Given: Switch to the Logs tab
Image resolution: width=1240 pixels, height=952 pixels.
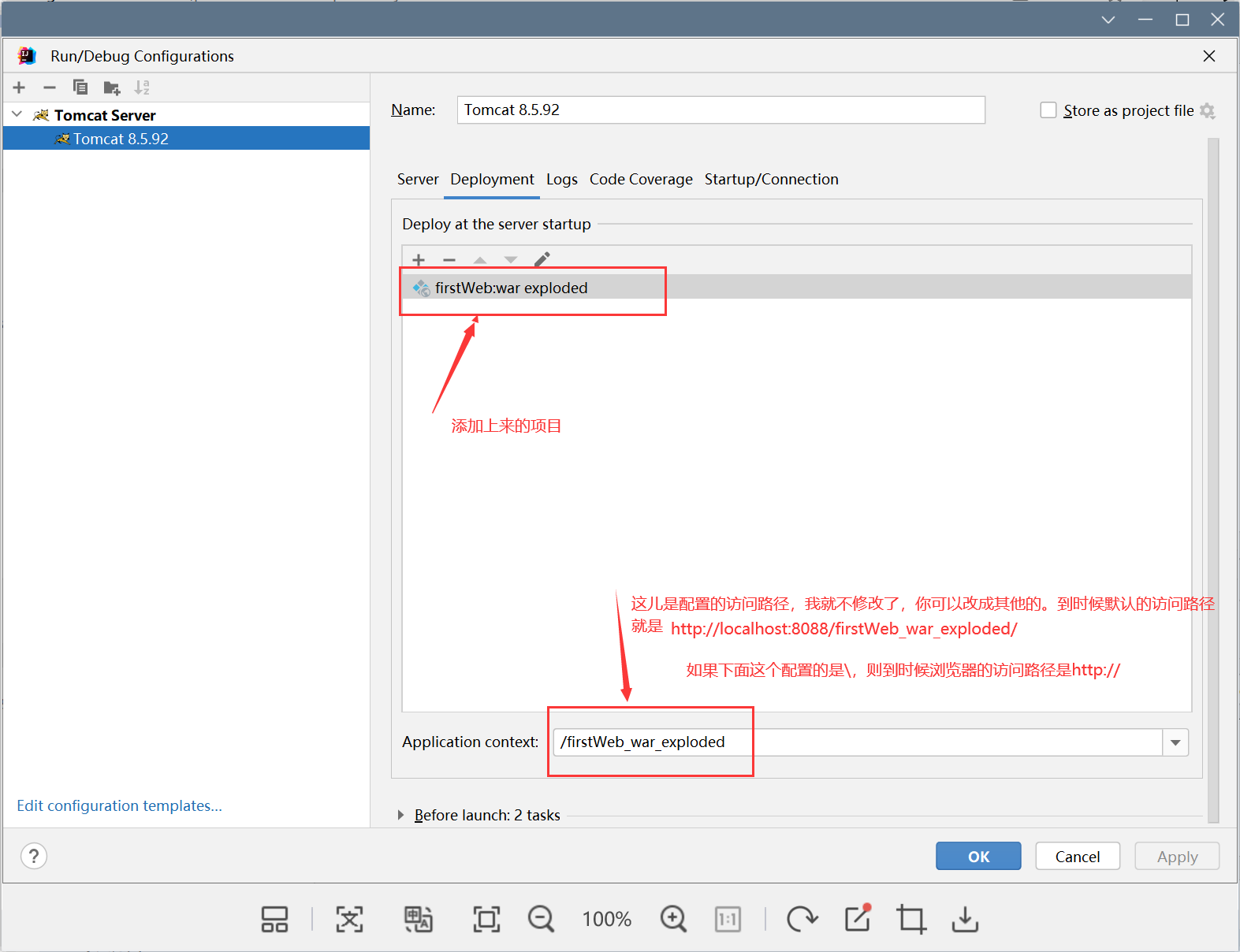Looking at the screenshot, I should coord(562,180).
